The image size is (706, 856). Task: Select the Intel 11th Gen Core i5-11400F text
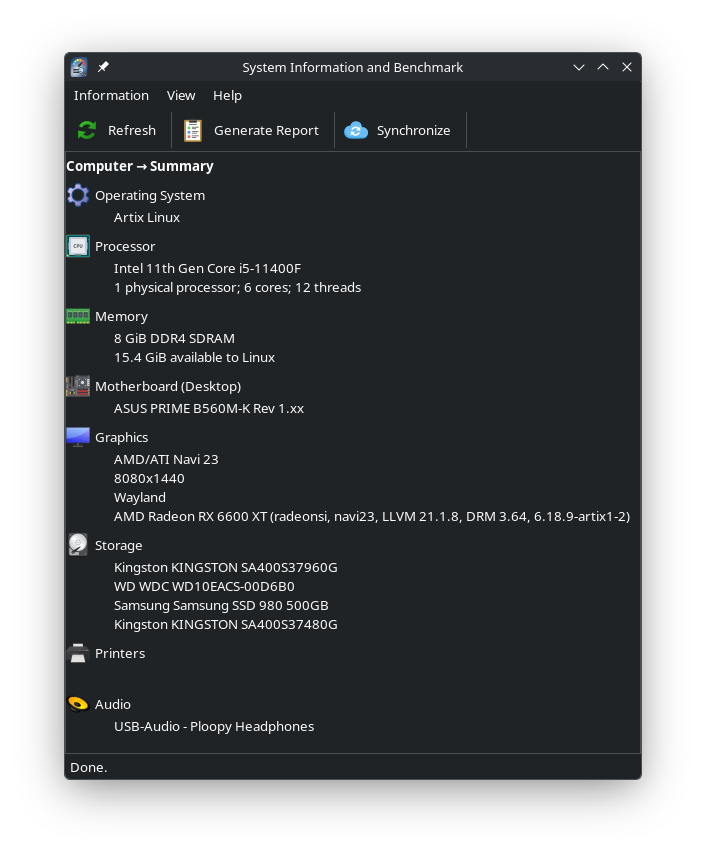pos(207,268)
